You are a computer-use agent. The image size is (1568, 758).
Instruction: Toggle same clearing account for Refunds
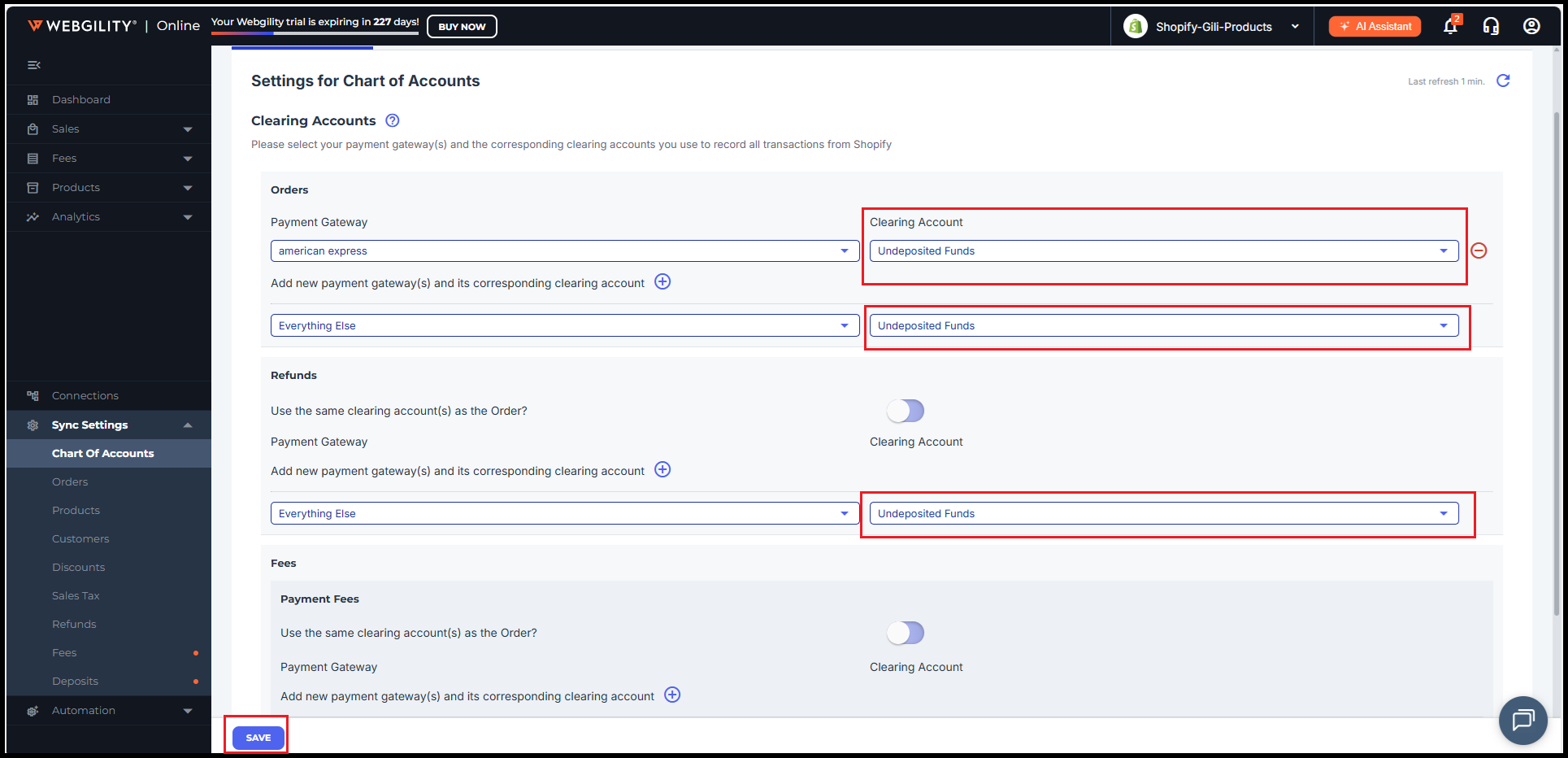(x=906, y=411)
